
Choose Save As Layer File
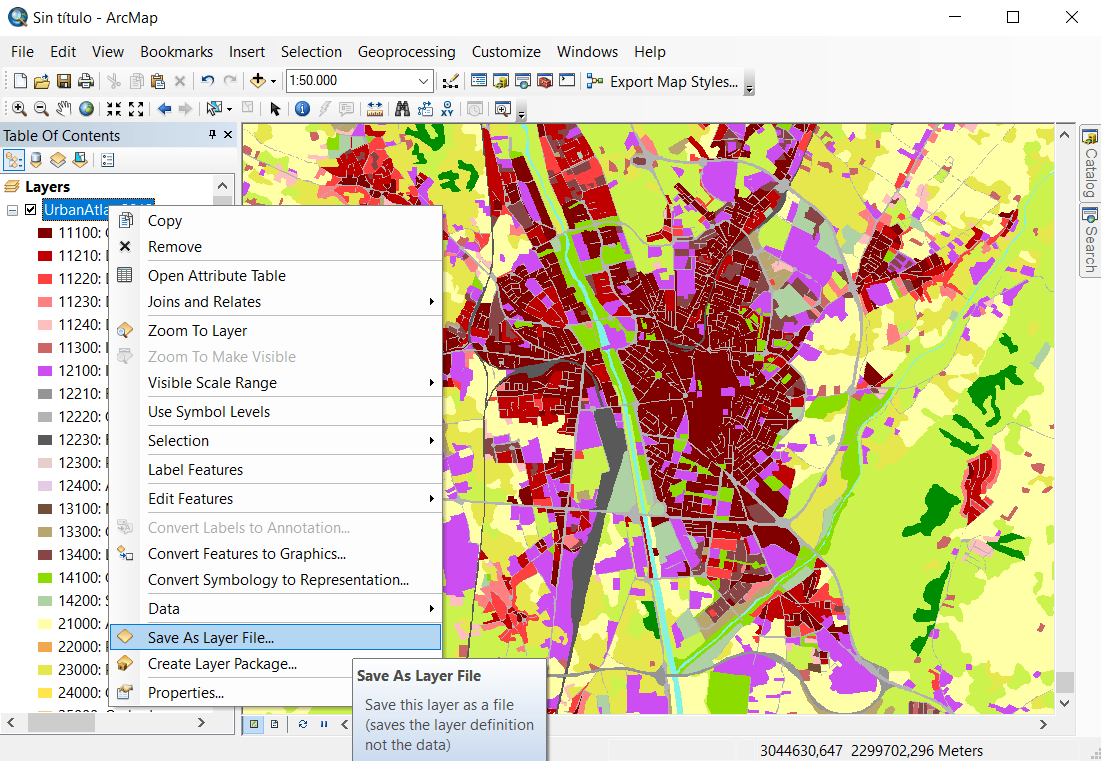[x=275, y=637]
